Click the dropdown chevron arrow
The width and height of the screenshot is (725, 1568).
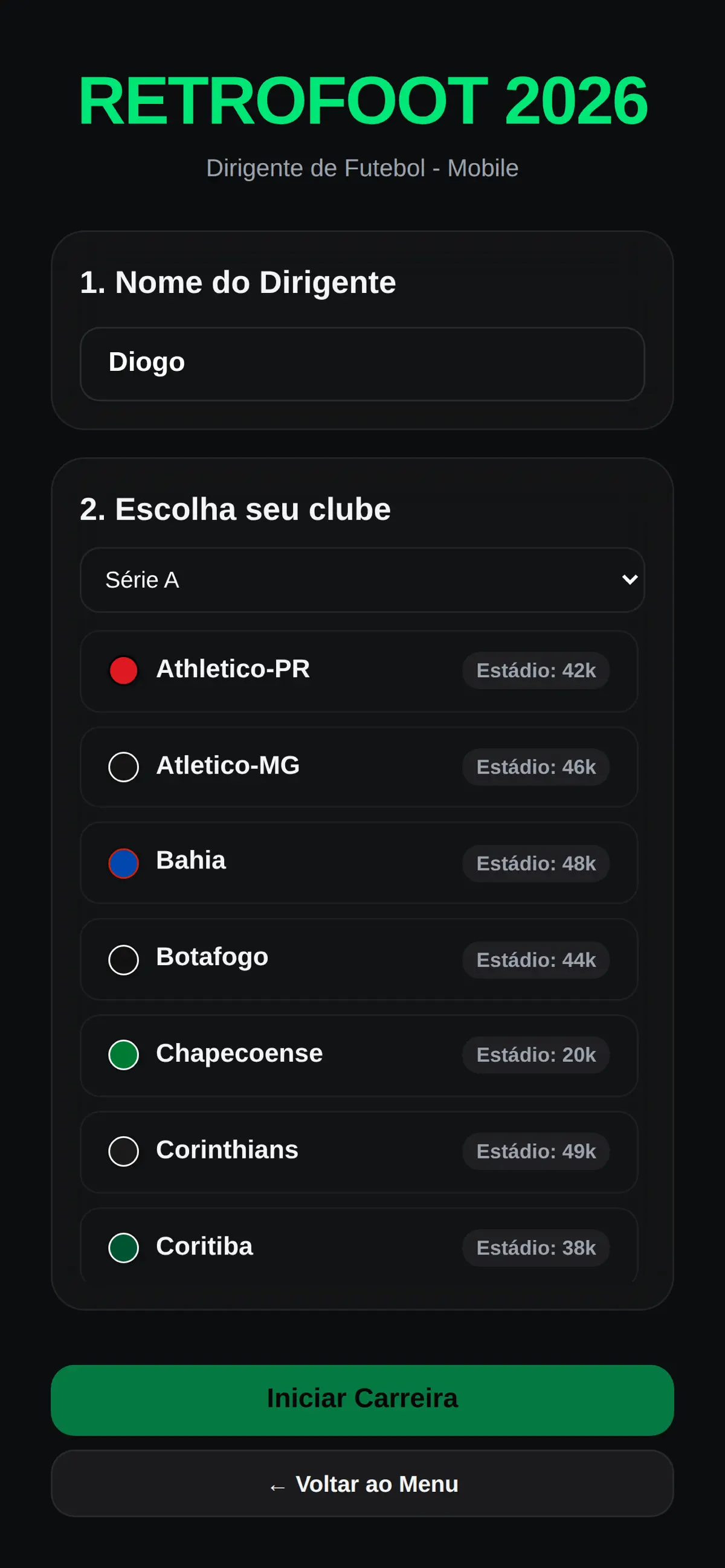630,579
